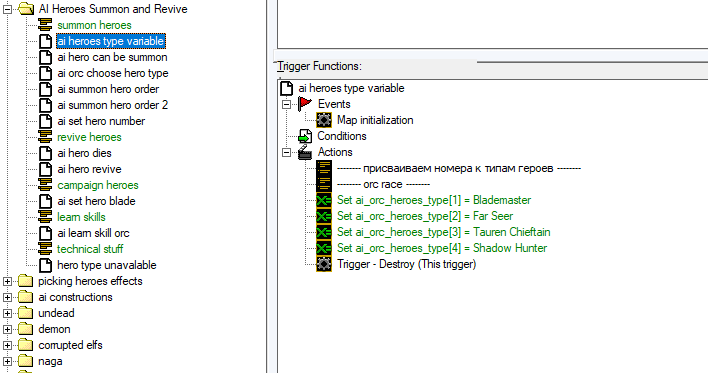Click the 'naga' folder icon
This screenshot has width=708, height=373.
pos(26,361)
